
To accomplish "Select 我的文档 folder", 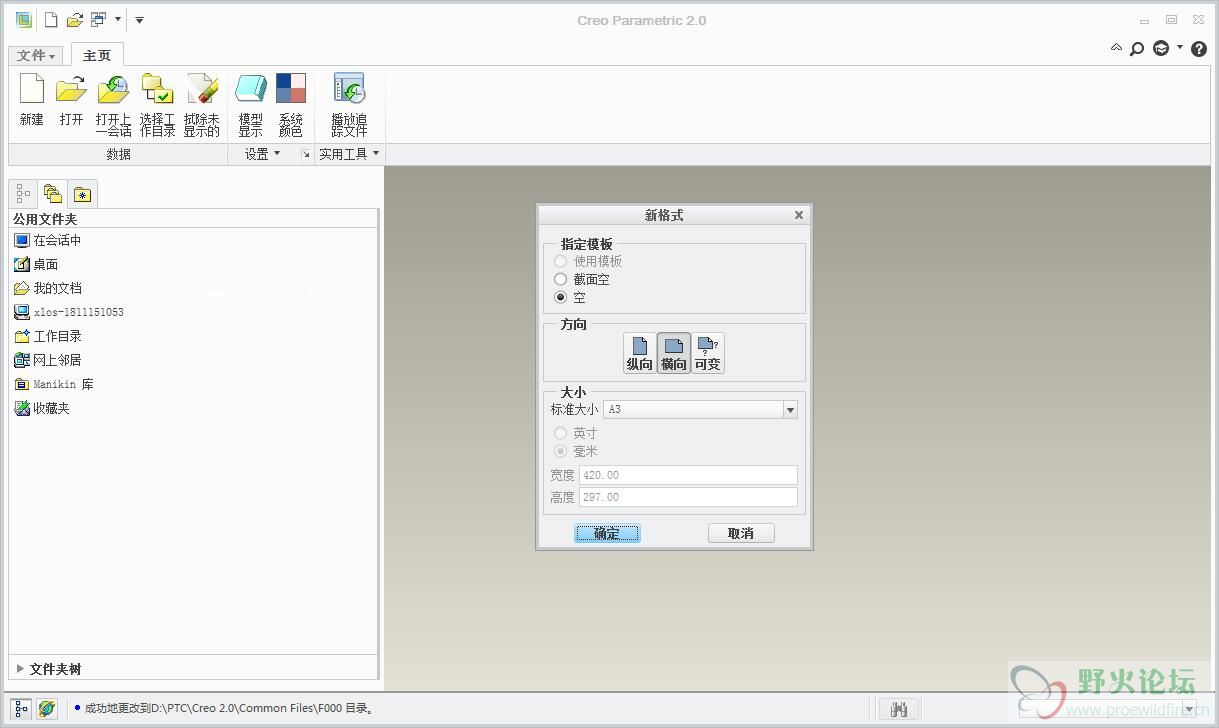I will coord(48,288).
